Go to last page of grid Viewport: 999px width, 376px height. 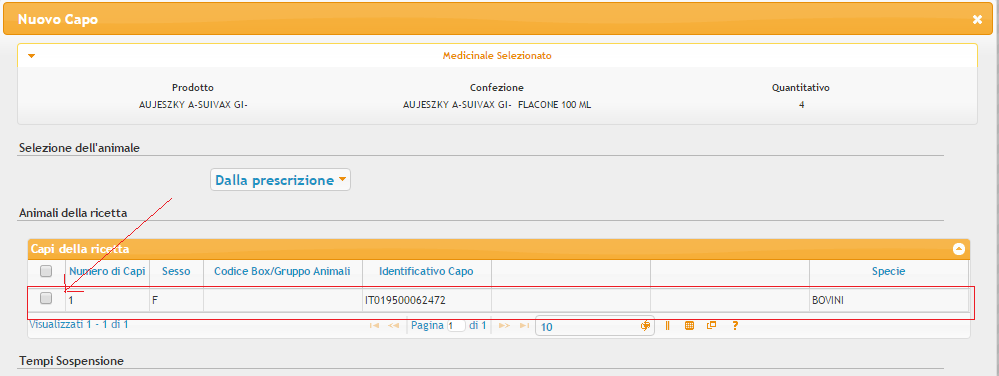point(524,326)
